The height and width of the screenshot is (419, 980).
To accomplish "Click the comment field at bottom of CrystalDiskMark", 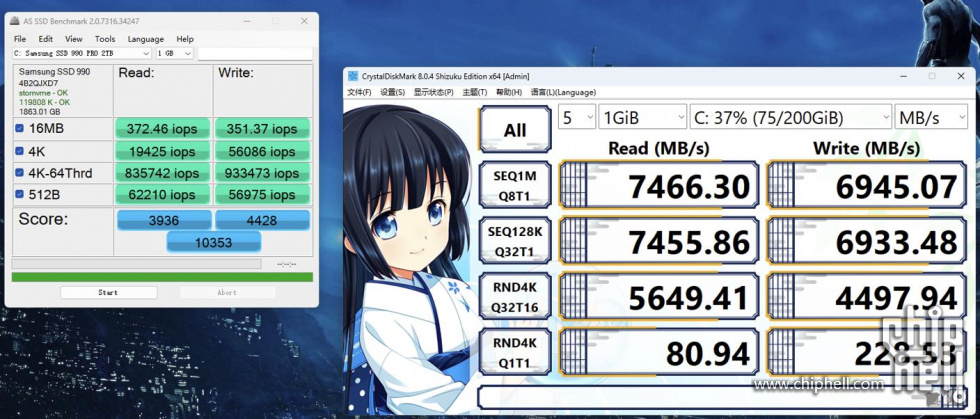I will coord(722,398).
